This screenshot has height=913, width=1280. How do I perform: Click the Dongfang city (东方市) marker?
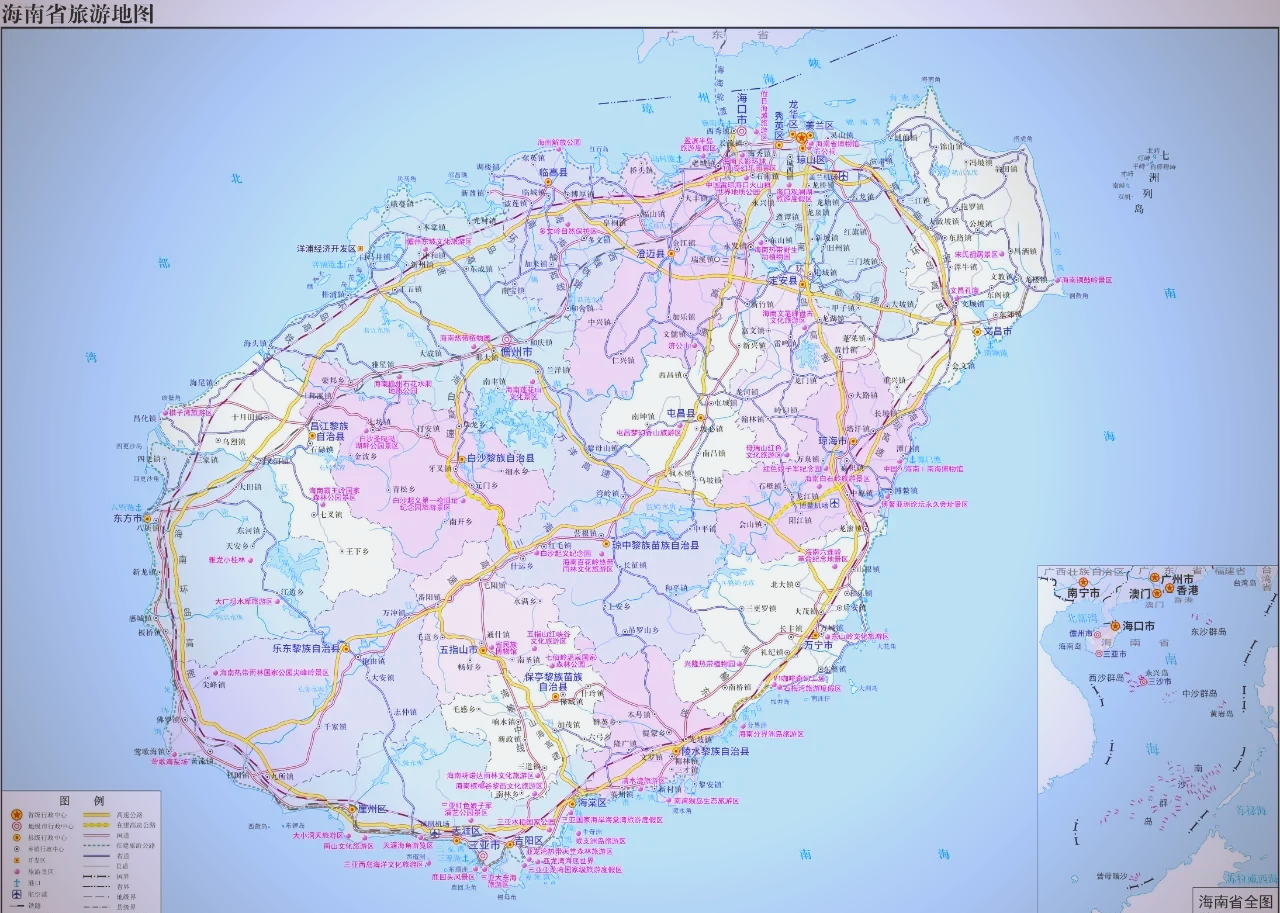148,519
